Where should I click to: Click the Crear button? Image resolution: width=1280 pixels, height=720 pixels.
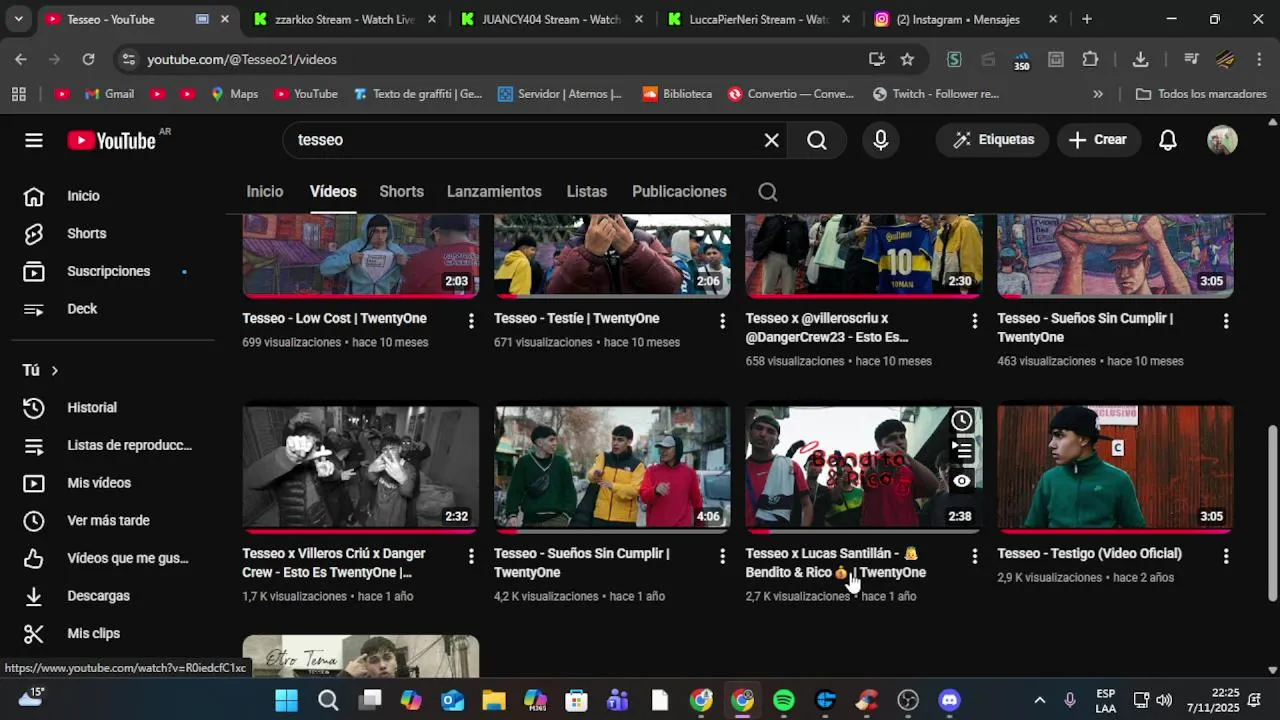click(x=1098, y=140)
